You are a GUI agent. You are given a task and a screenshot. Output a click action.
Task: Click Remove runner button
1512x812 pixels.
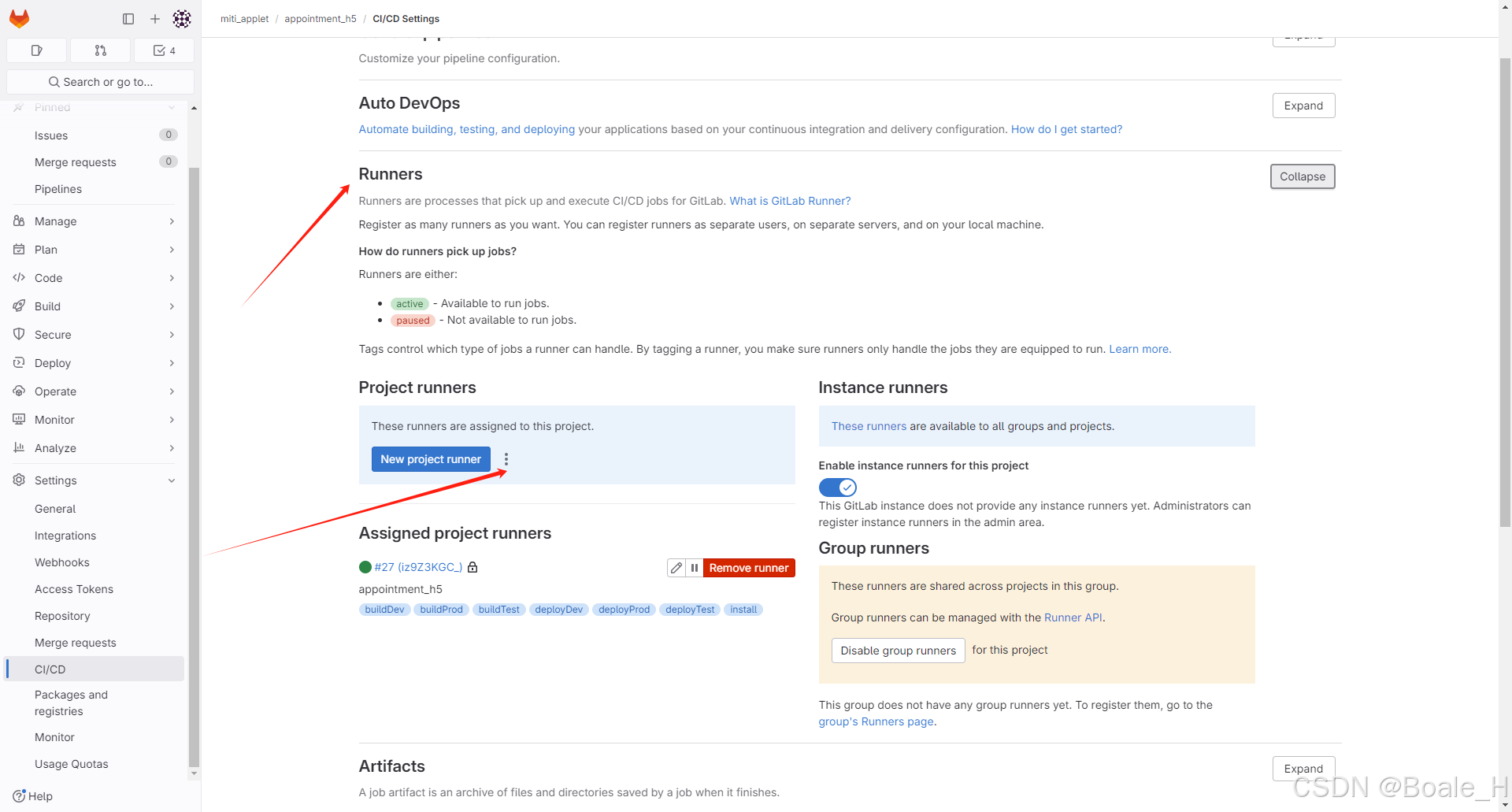pyautogui.click(x=749, y=568)
